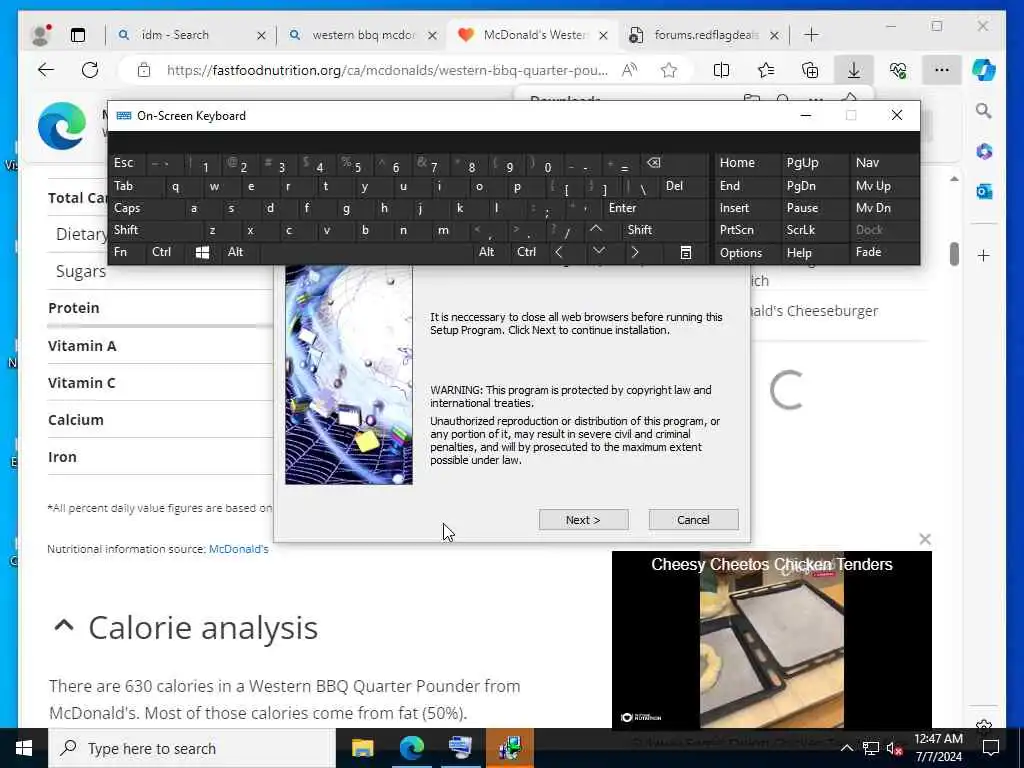Collapse the Calorie analysis section chevron
This screenshot has height=768, width=1024.
tap(63, 626)
